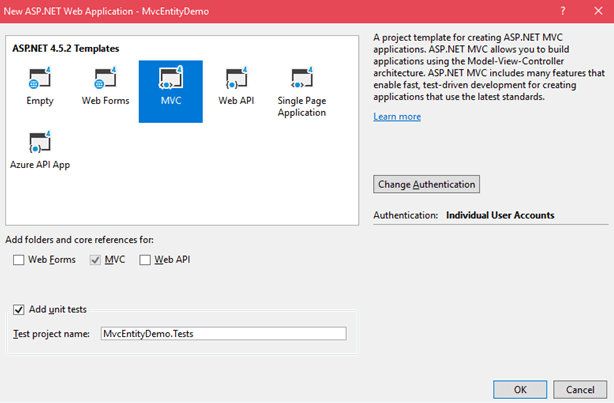Click the help question mark icon

tap(563, 11)
